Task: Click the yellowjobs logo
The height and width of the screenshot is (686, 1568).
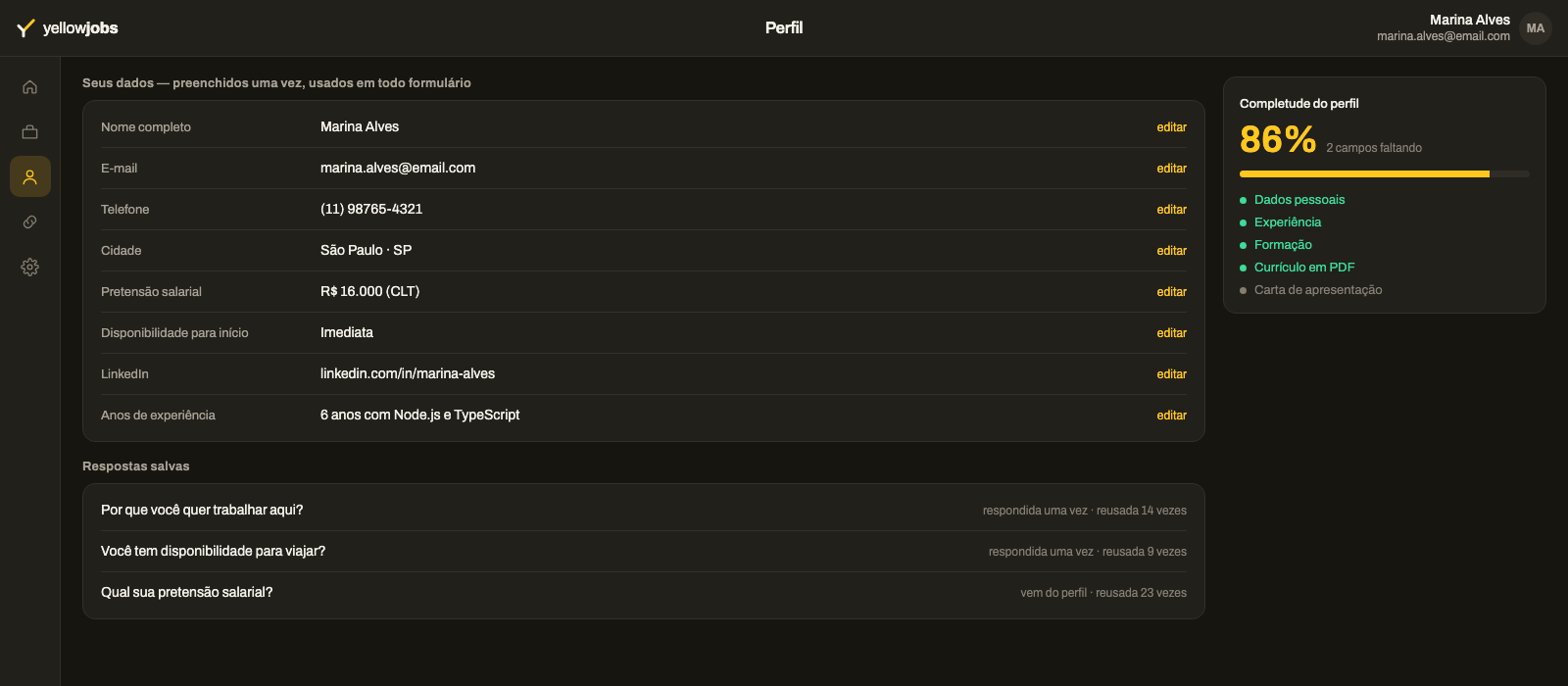Action: click(67, 27)
